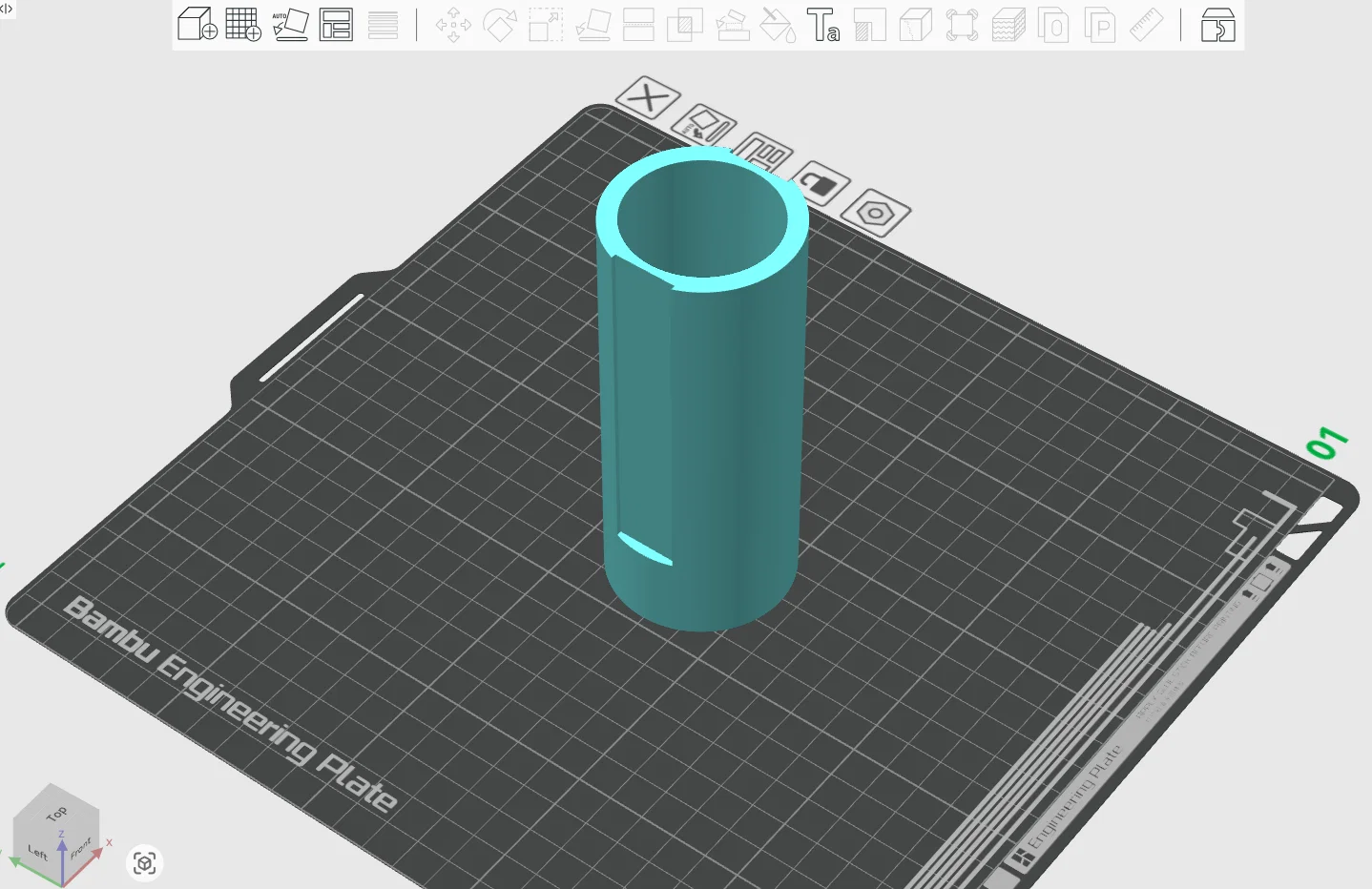This screenshot has width=1372, height=889.
Task: Activate the Cut tool
Action: coord(638,24)
